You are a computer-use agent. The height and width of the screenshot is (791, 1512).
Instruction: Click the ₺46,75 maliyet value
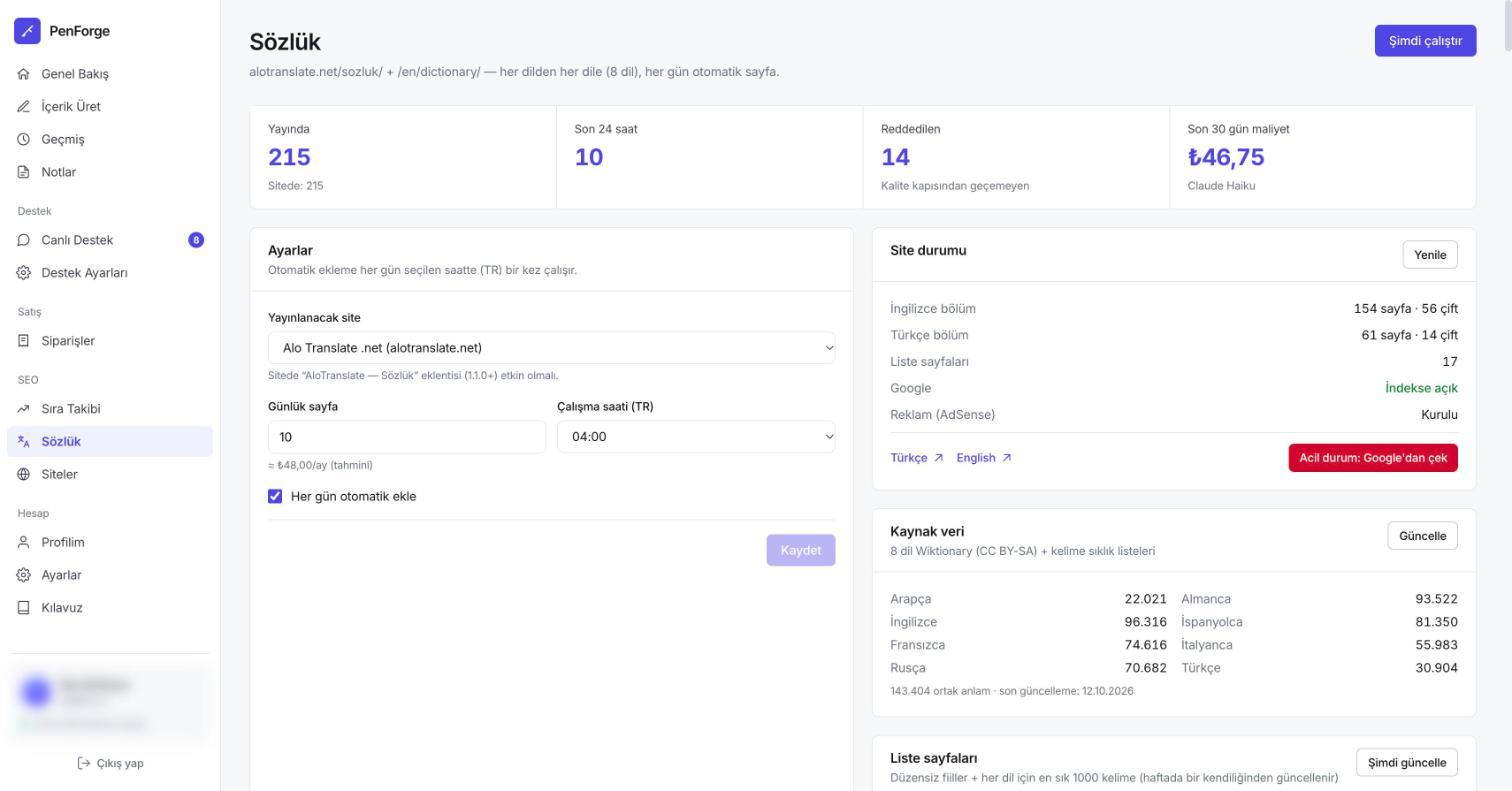pyautogui.click(x=1226, y=157)
